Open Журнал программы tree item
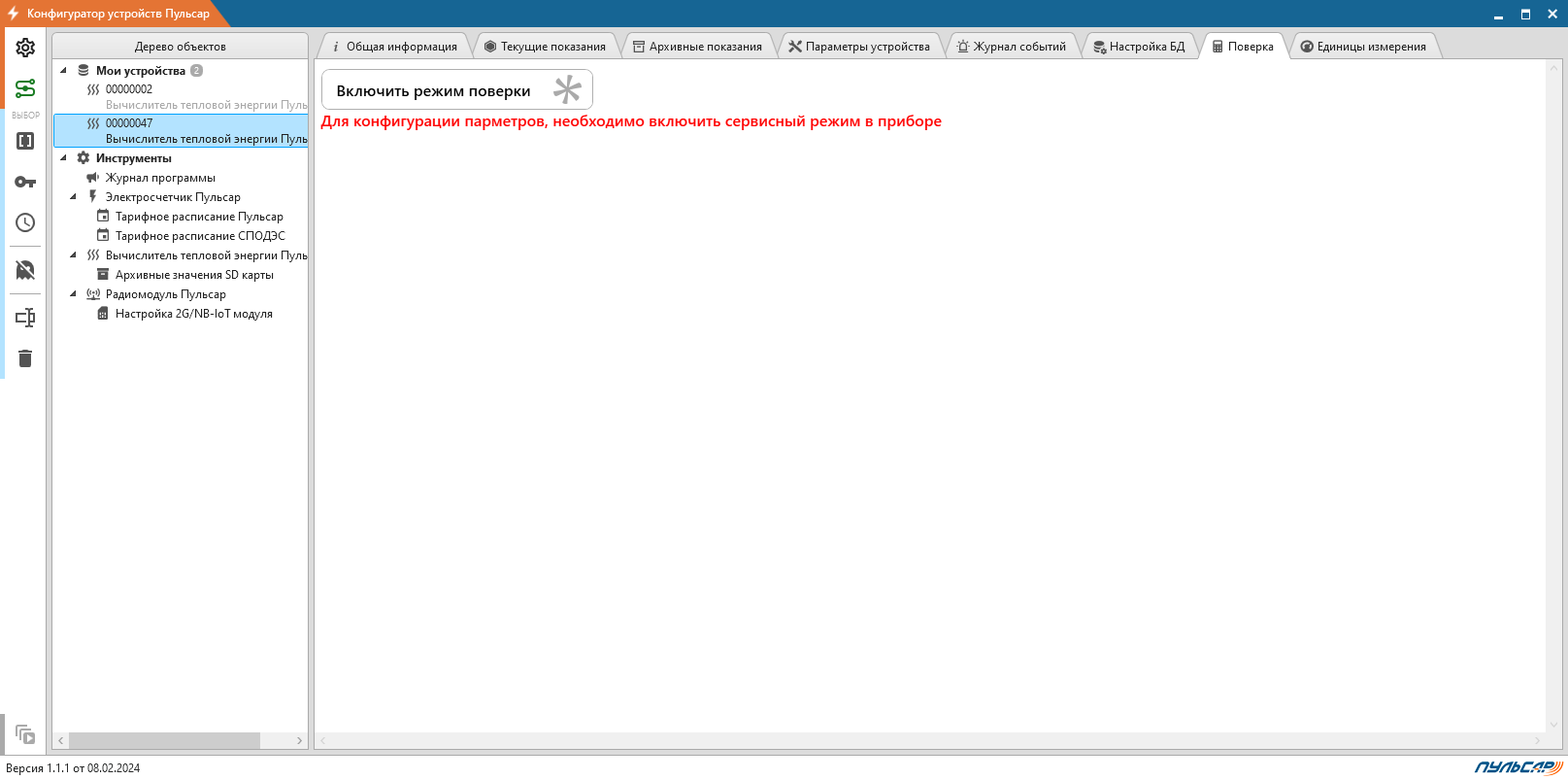1568x780 pixels. 160,178
